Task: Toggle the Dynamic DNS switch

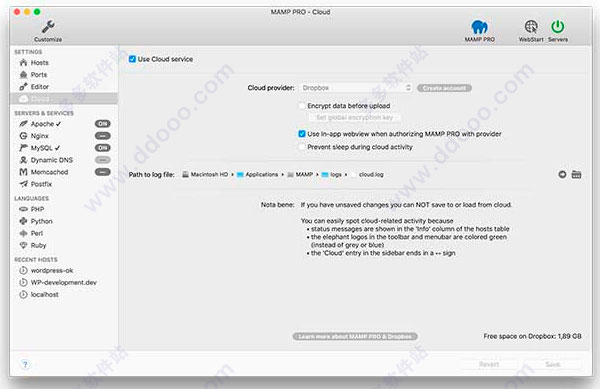Action: pyautogui.click(x=103, y=160)
